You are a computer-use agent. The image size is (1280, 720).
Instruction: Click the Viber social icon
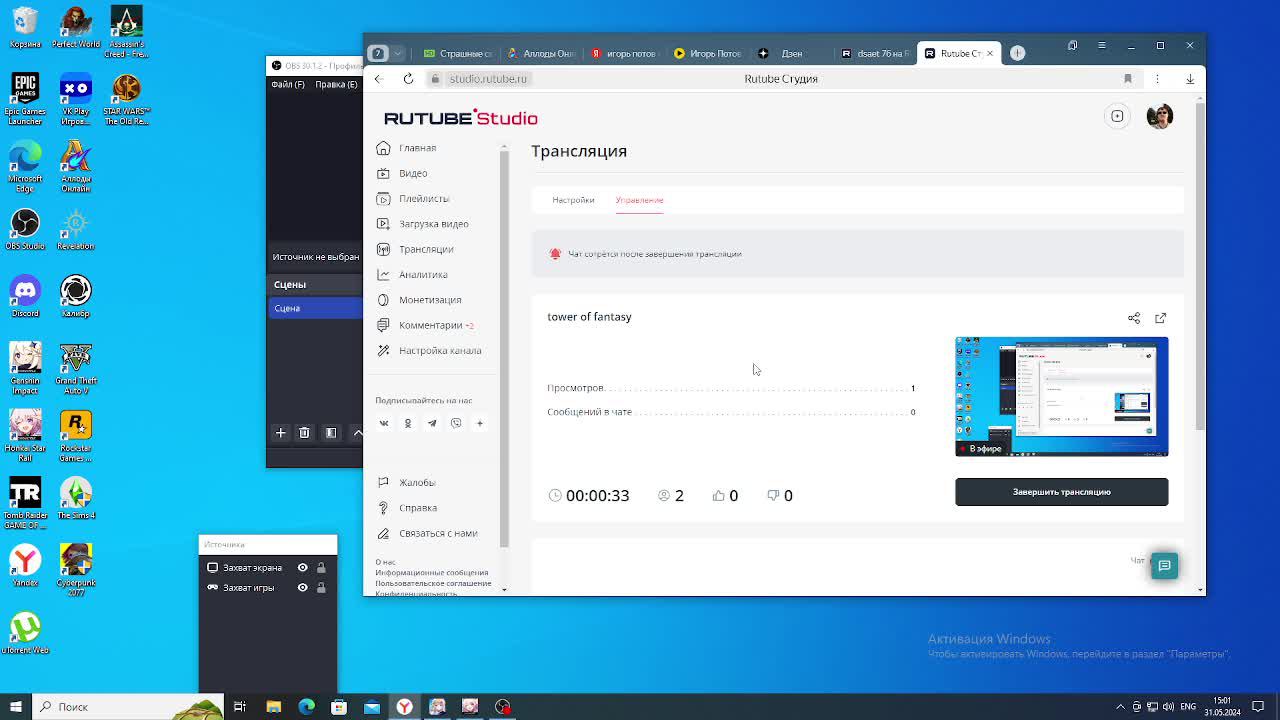[x=456, y=423]
